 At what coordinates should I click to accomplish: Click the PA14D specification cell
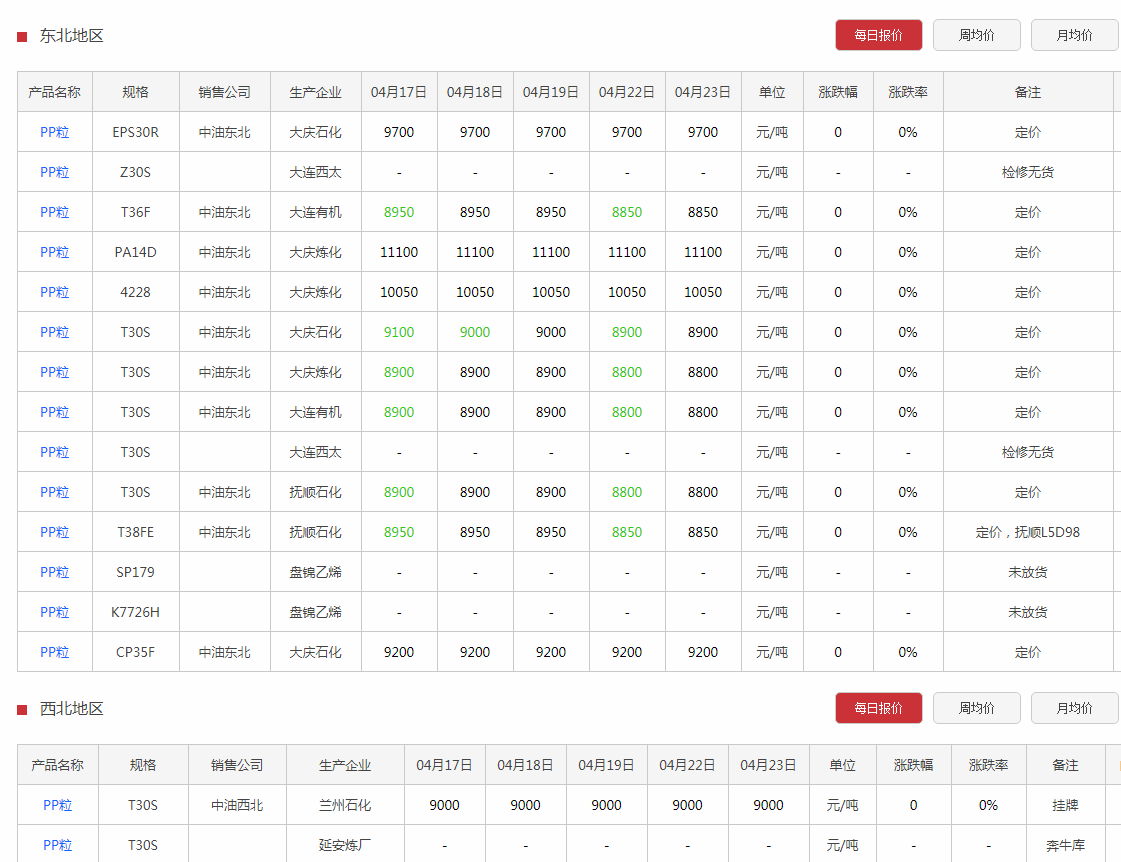(135, 252)
